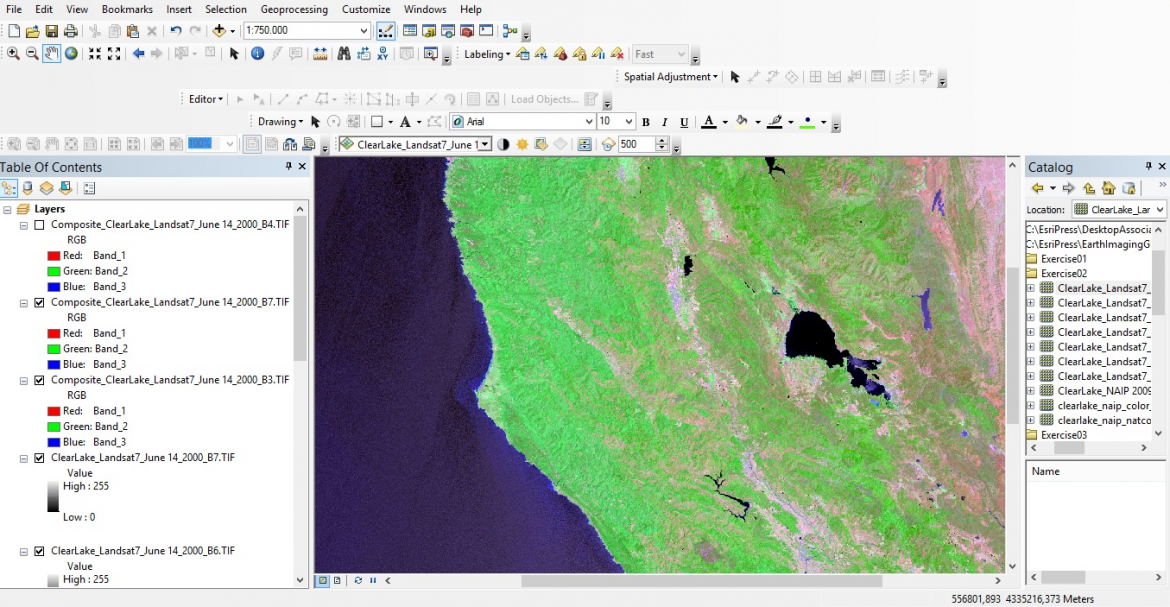Select the Measure ruler tool

[x=320, y=54]
